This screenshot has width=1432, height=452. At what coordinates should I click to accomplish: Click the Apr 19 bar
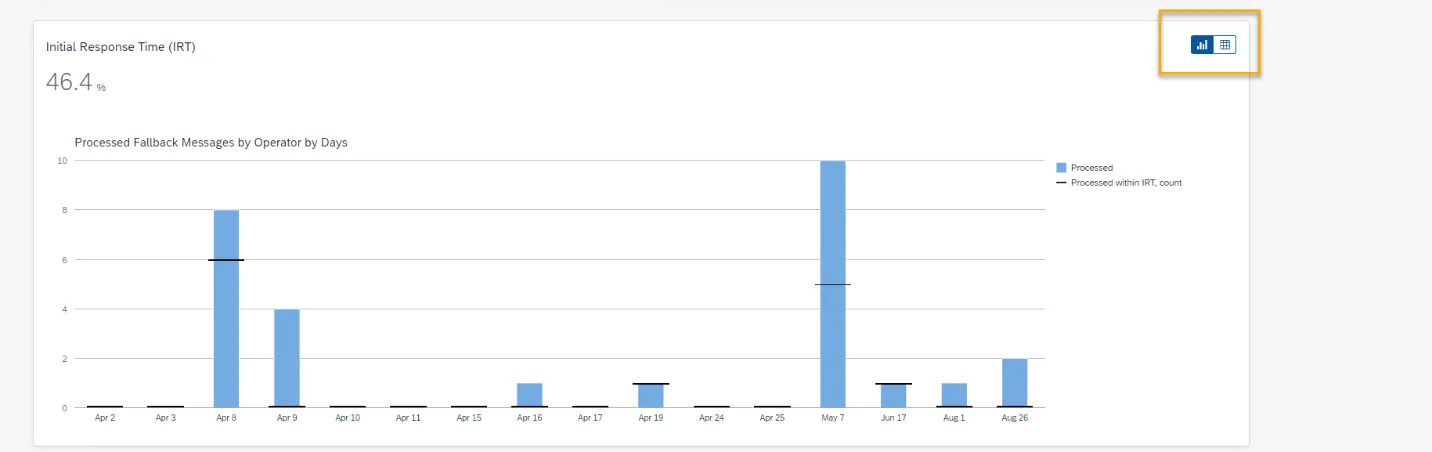[651, 395]
